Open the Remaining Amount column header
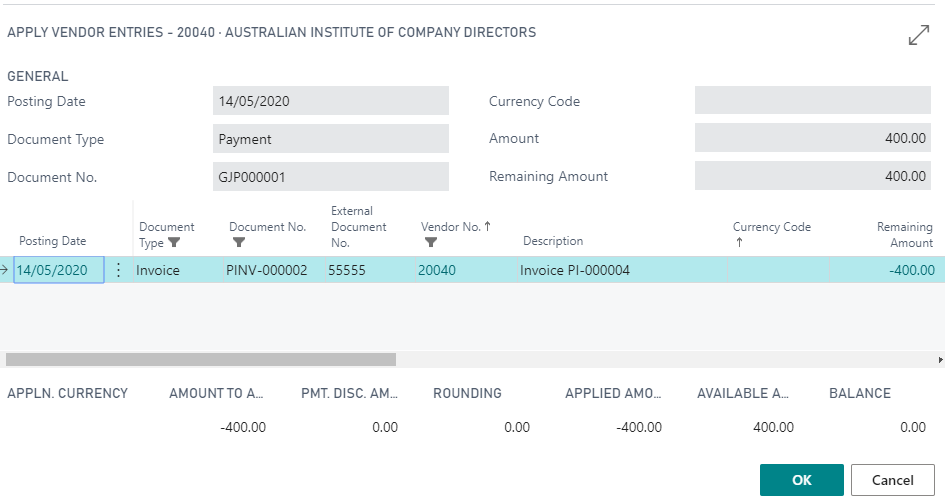 pos(904,234)
